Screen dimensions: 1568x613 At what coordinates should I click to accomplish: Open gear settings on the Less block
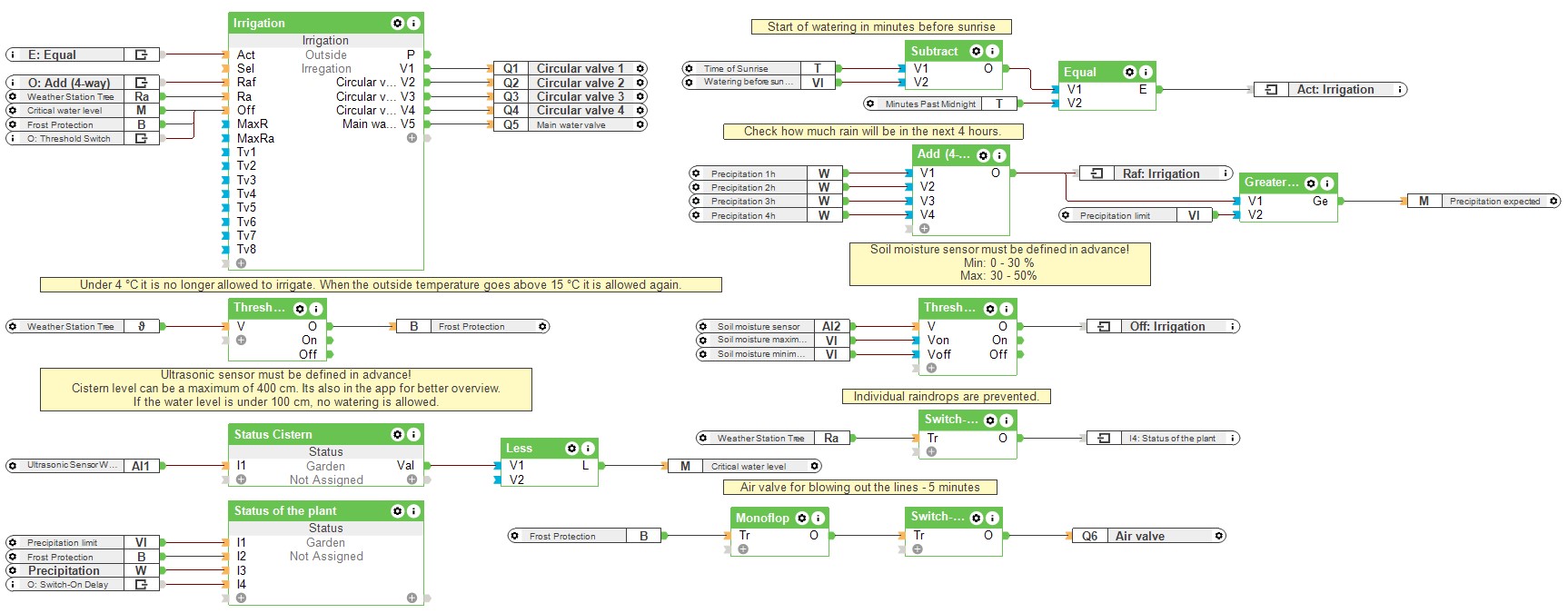[x=572, y=448]
